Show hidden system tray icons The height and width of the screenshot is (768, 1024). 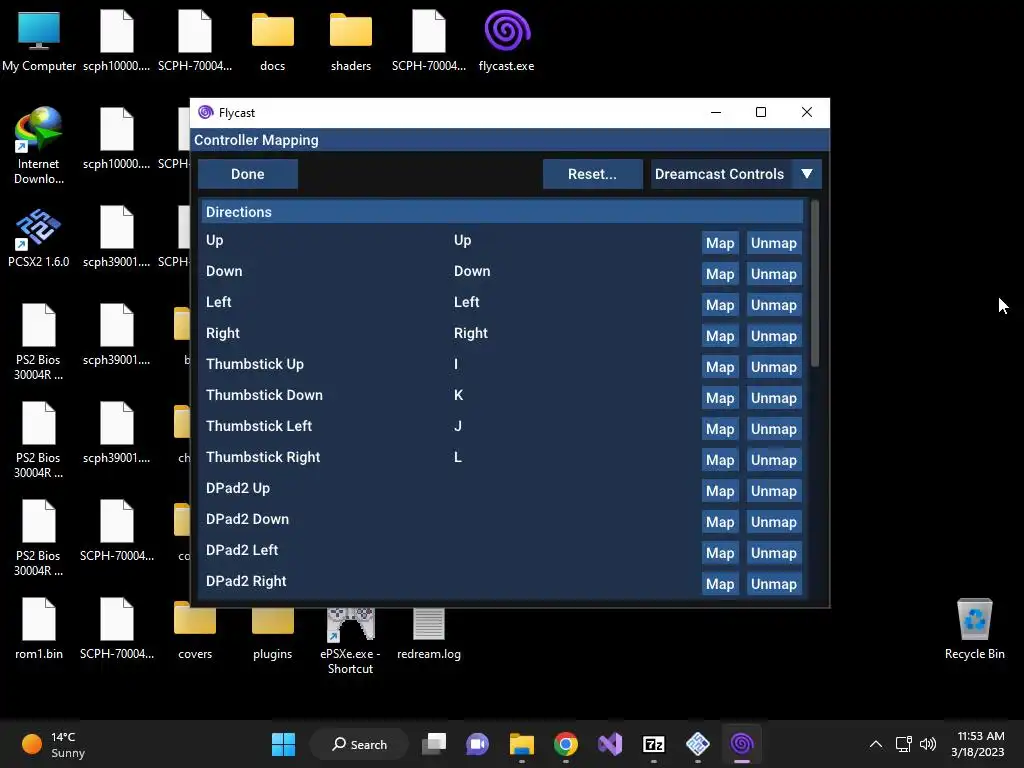(876, 744)
